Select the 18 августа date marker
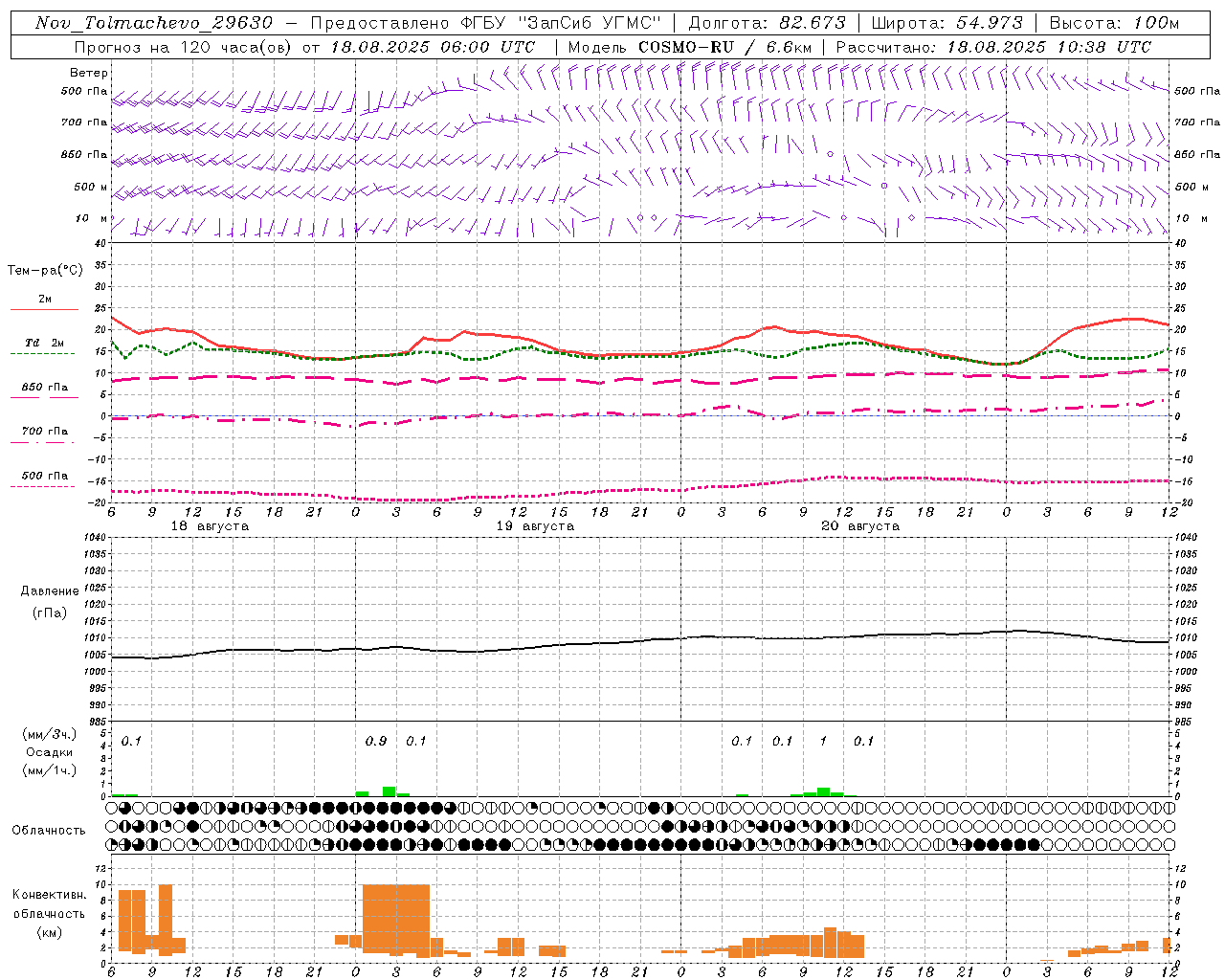 [x=210, y=526]
